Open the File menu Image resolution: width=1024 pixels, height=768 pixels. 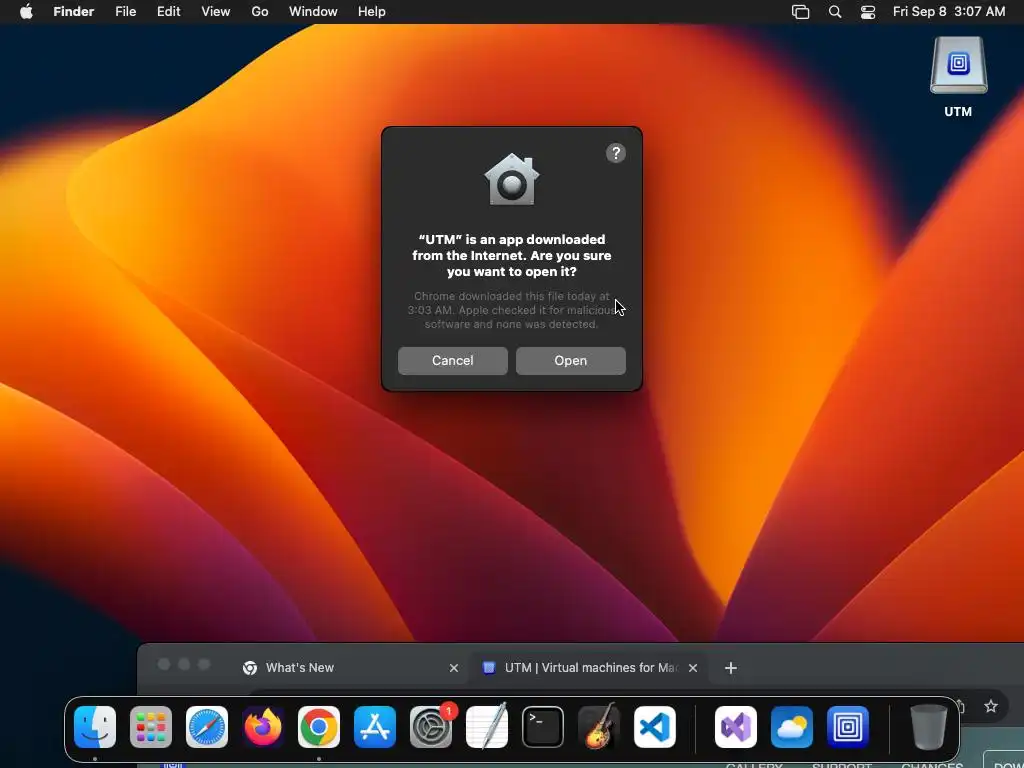(125, 12)
